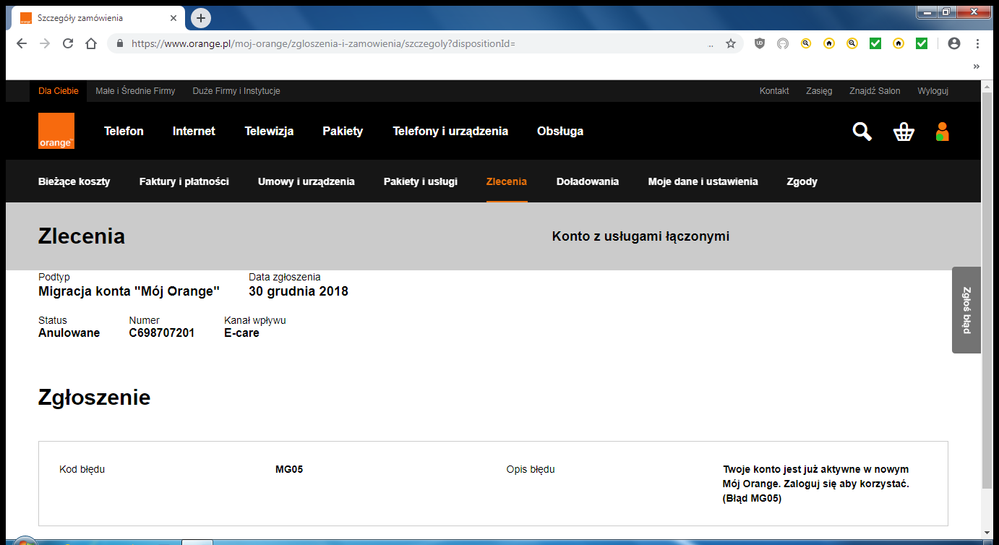Show hidden bookmarks with the double chevron
The height and width of the screenshot is (545, 999).
[x=976, y=66]
